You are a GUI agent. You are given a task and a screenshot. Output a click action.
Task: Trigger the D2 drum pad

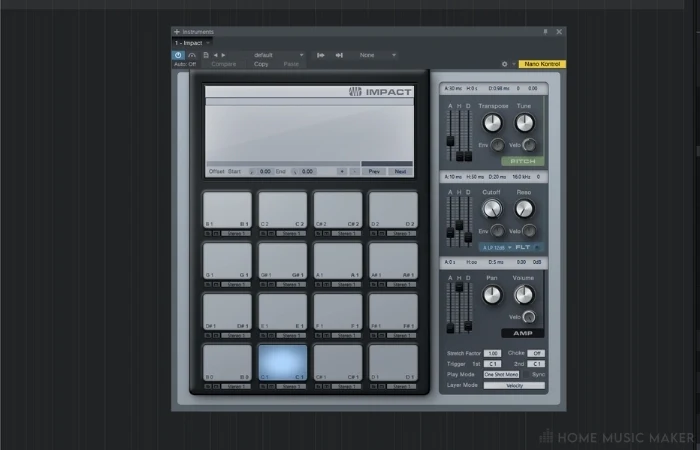[393, 210]
